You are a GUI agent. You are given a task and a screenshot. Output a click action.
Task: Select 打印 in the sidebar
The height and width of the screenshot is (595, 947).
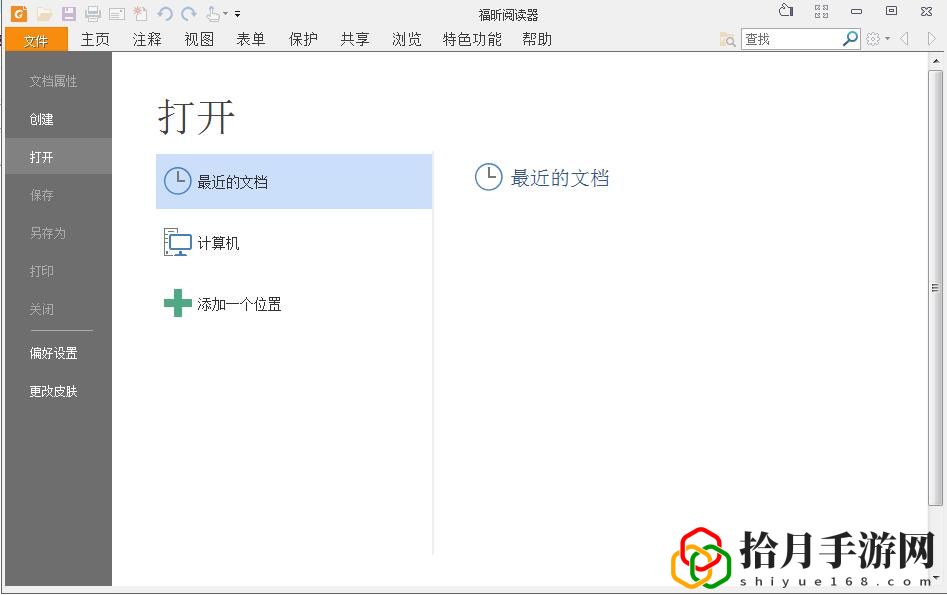(58, 271)
